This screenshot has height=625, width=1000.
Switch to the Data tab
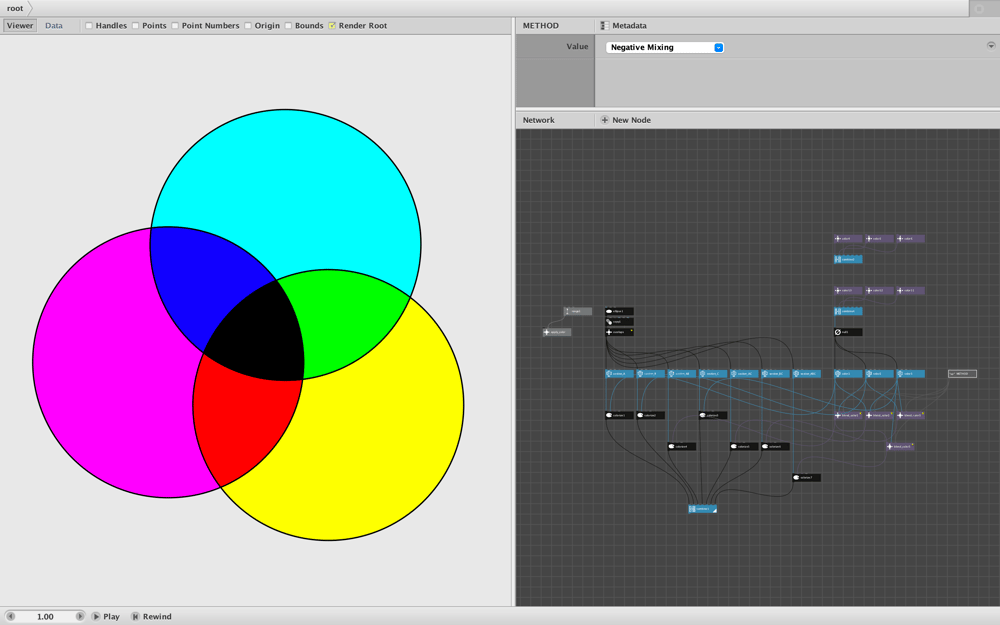point(54,26)
